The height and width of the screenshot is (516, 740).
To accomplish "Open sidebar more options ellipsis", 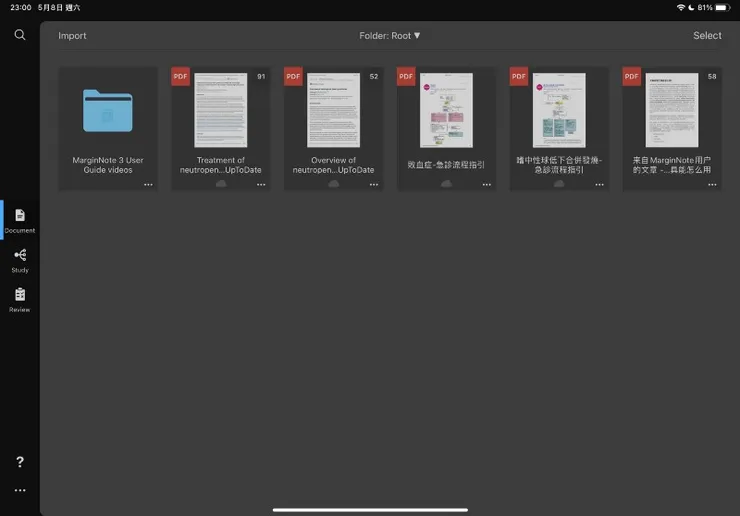I will coord(20,491).
